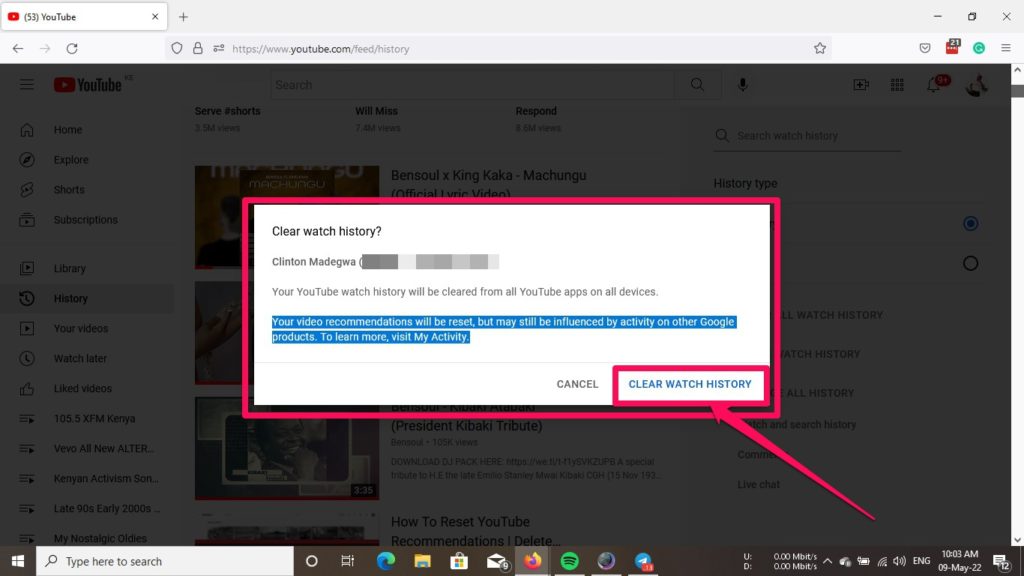Viewport: 1024px width, 576px height.
Task: Click the YouTube search magnifier button
Action: coord(697,85)
